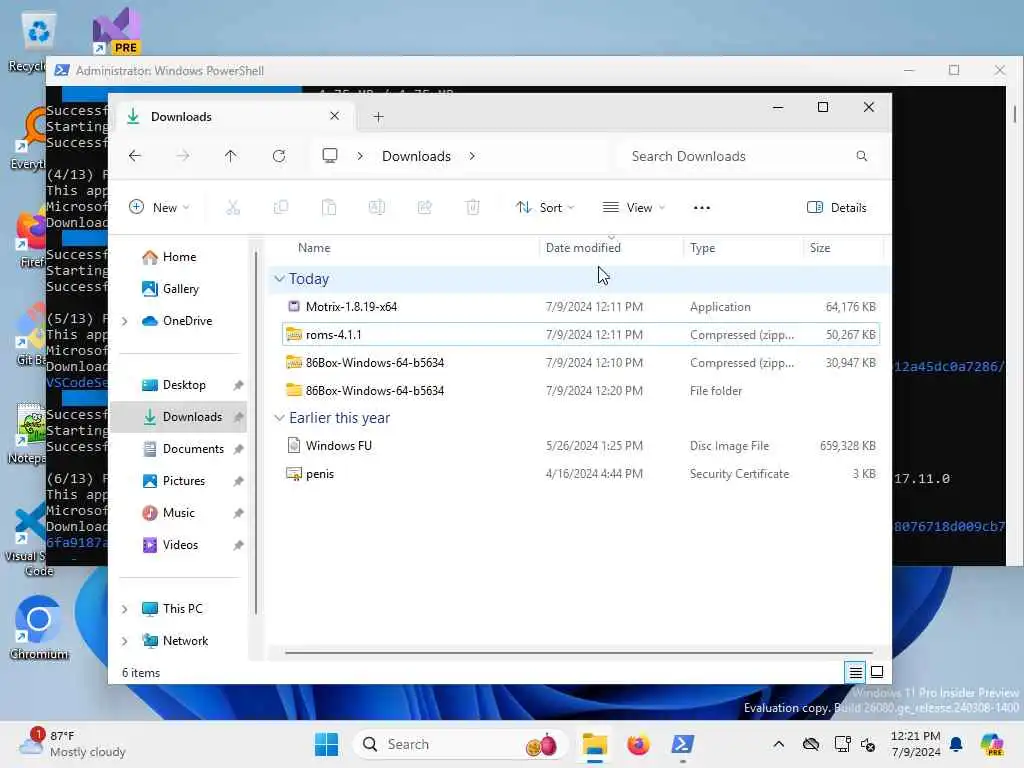Click the PowerShell window scrollbar
1024x768 pixels.
(x=1014, y=113)
